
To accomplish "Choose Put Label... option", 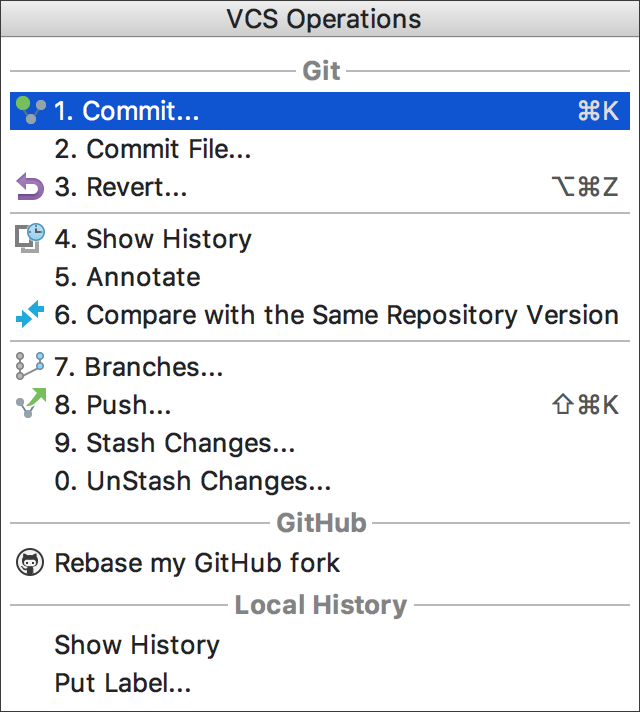I will (320, 683).
